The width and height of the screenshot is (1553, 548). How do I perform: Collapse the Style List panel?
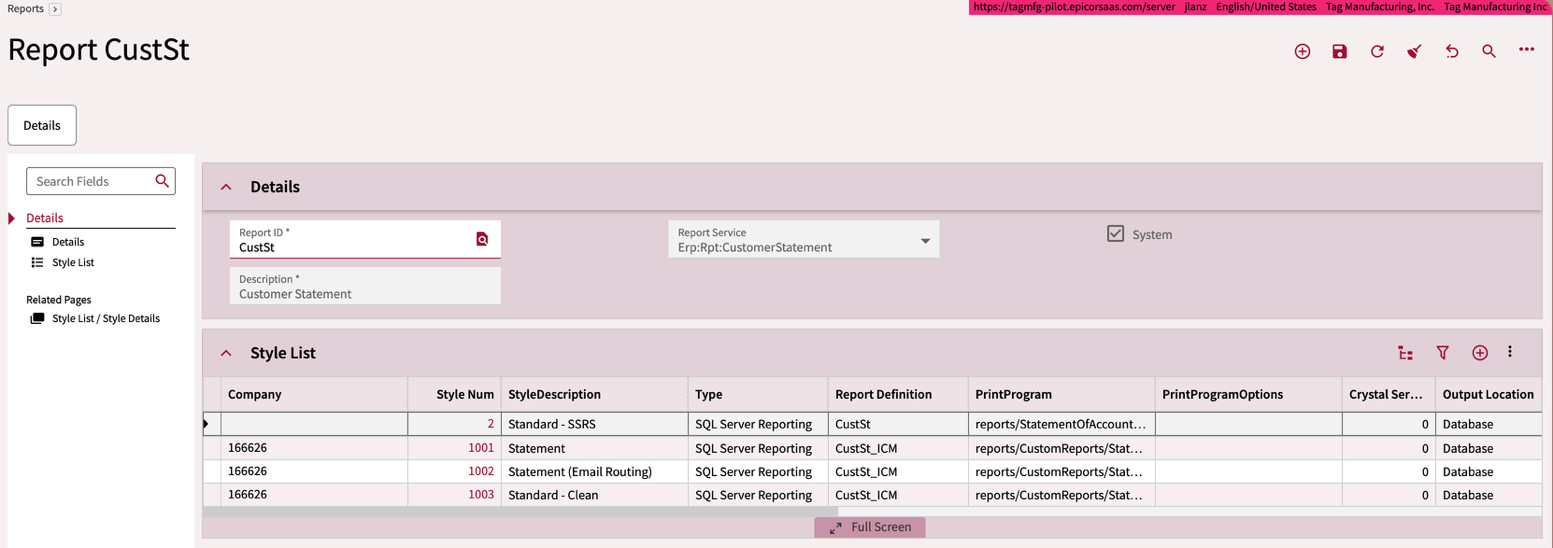(x=226, y=353)
